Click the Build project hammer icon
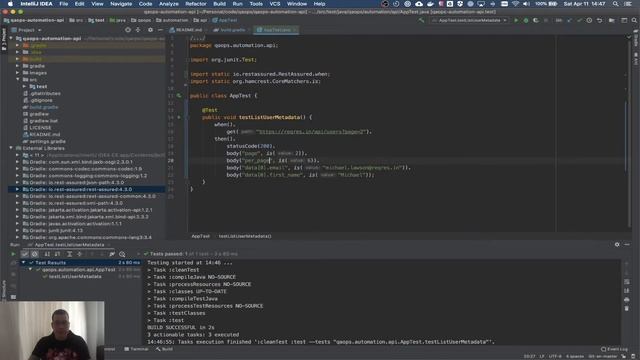The image size is (640, 360). click(421, 20)
